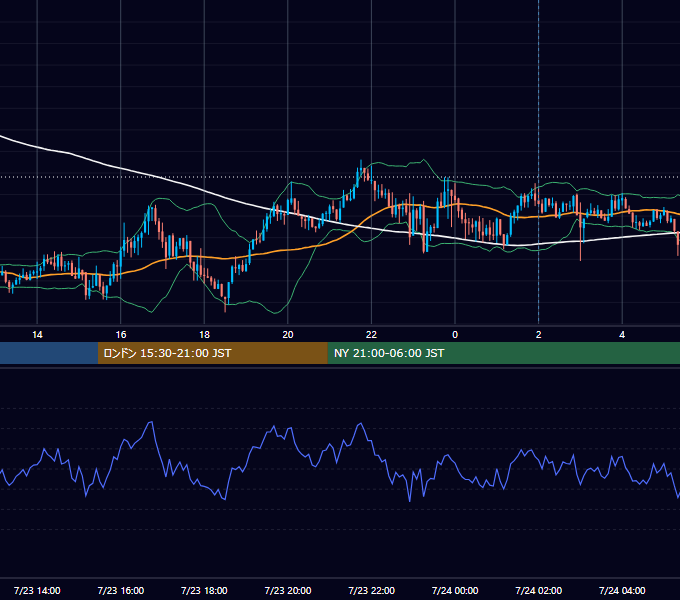Click the 7/24 00:00 date label
Image resolution: width=680 pixels, height=600 pixels.
click(x=455, y=590)
